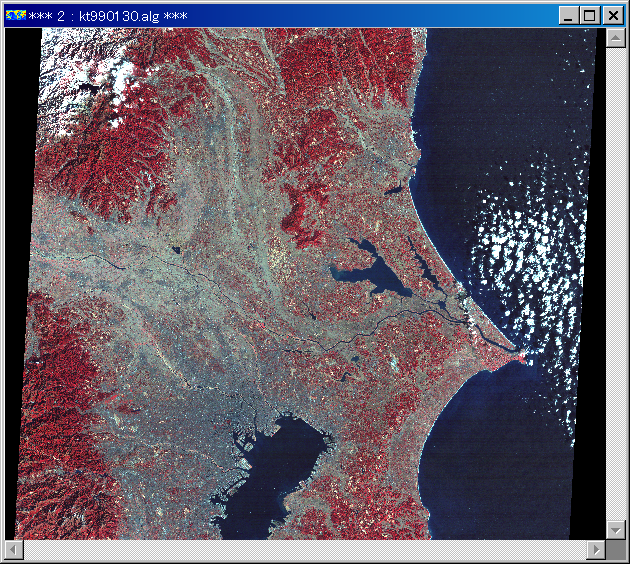Click the horizontal scrollbar right arrow
This screenshot has height=564, width=630.
[x=596, y=549]
